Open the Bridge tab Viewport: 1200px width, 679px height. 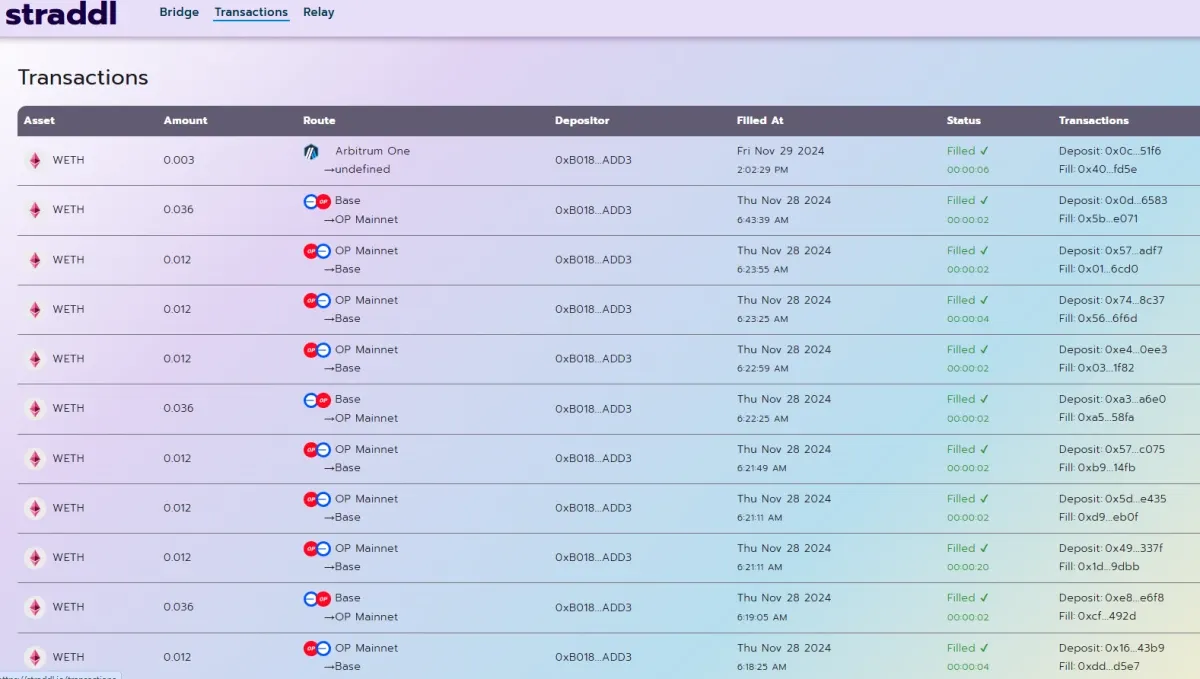(179, 13)
